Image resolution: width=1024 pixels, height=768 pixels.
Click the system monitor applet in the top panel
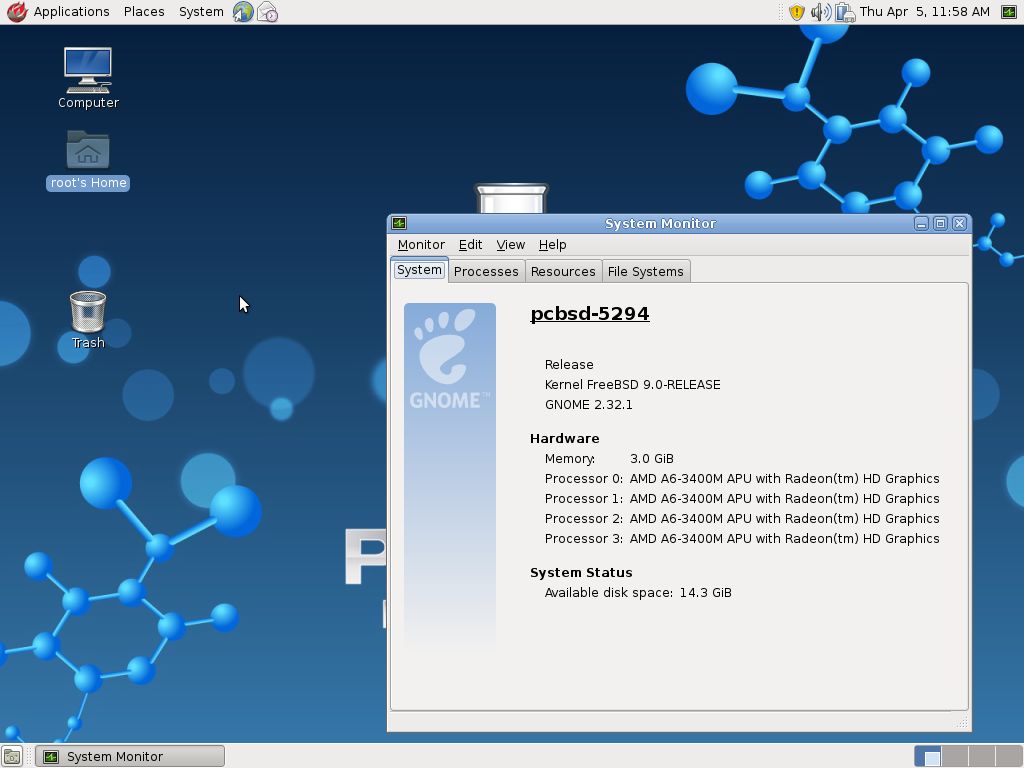click(1009, 12)
